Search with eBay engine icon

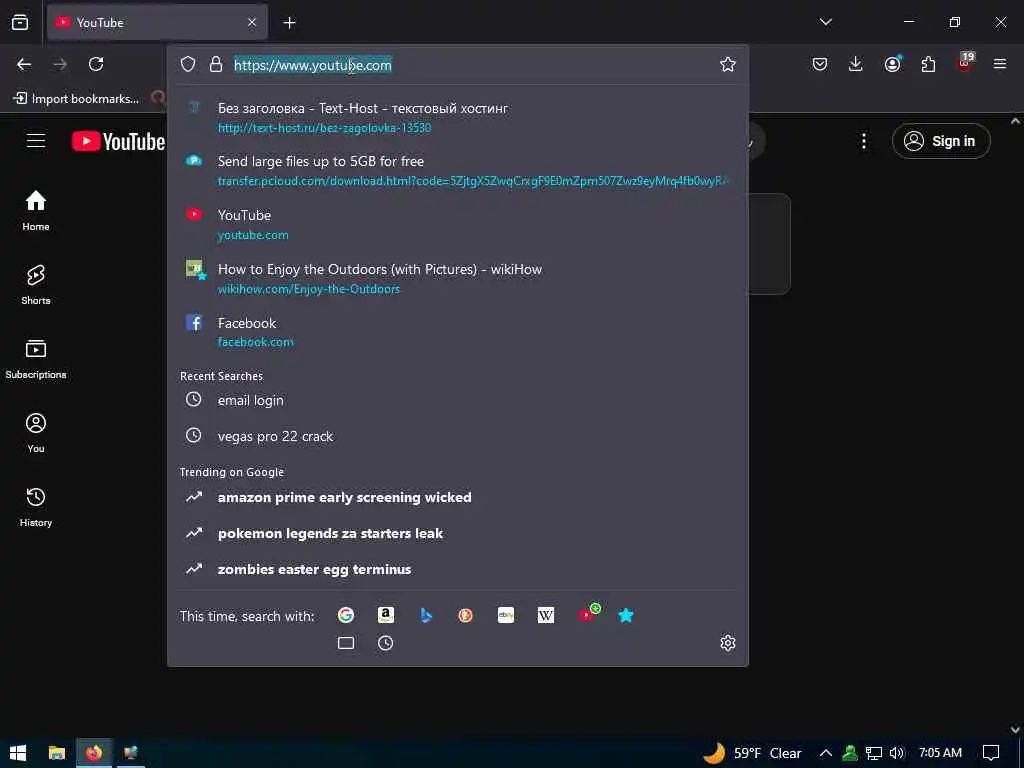pyautogui.click(x=505, y=615)
